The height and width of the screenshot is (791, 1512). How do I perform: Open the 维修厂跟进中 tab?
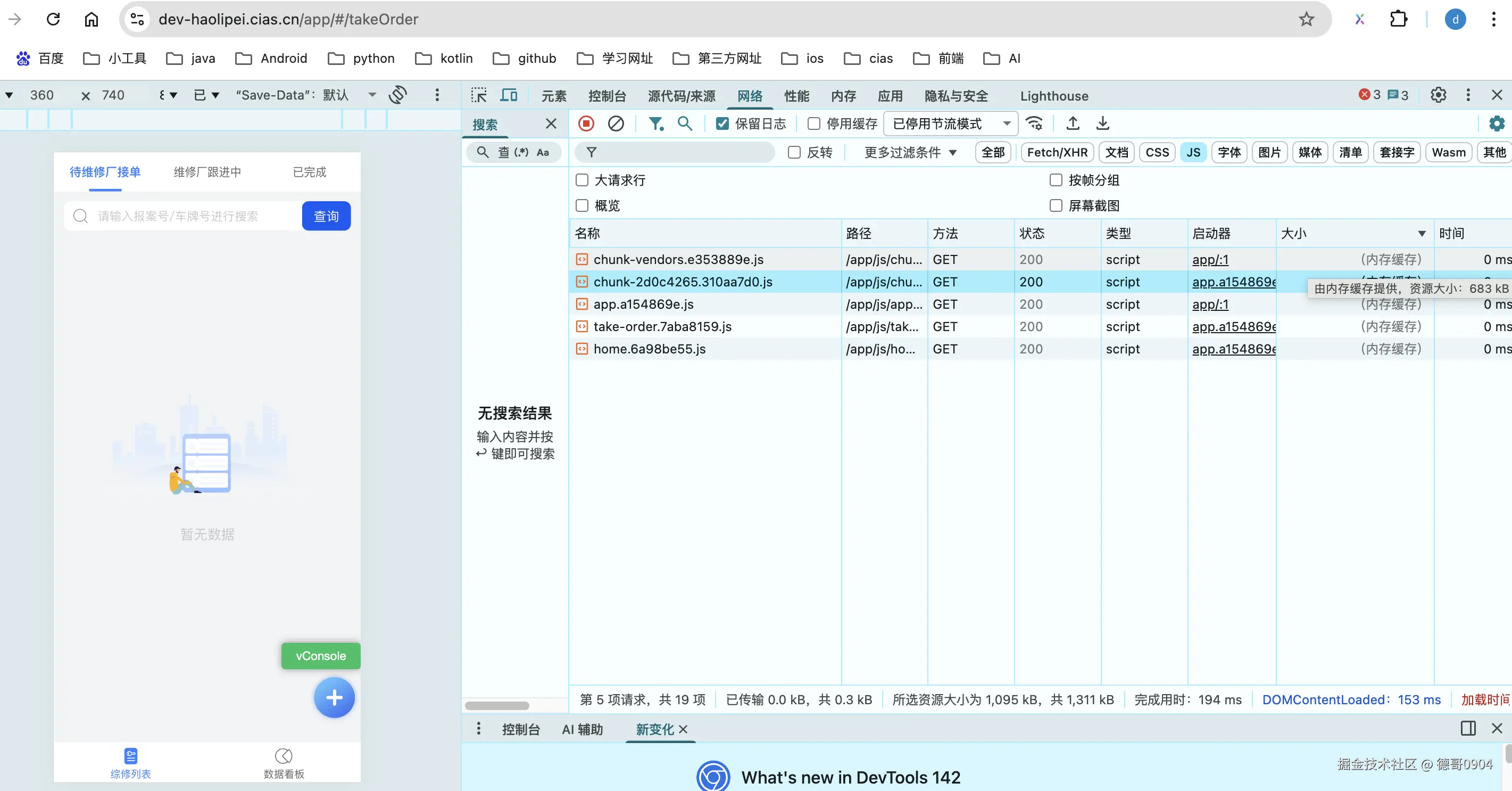(x=207, y=172)
